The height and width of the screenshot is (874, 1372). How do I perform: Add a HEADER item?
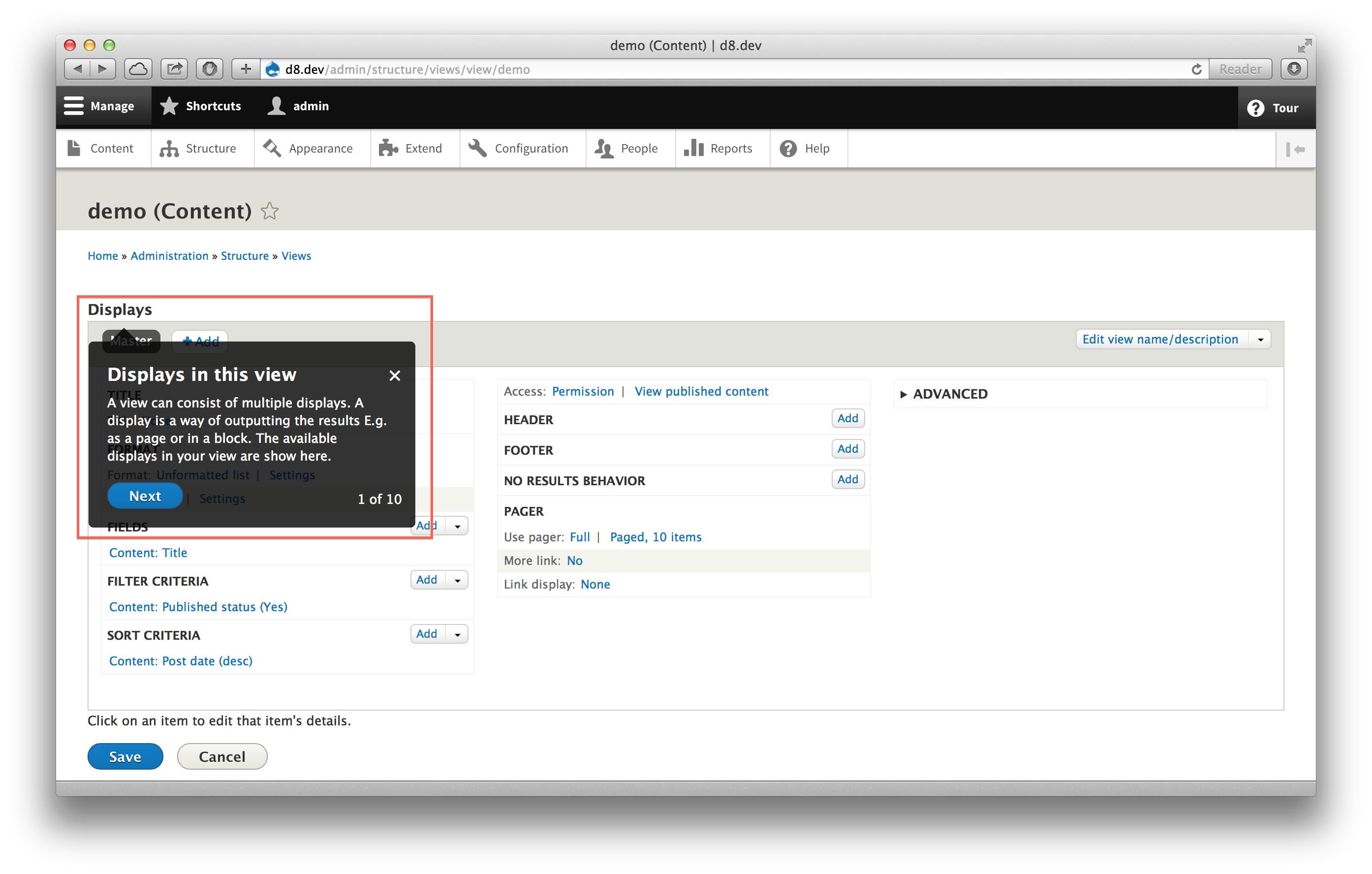847,418
